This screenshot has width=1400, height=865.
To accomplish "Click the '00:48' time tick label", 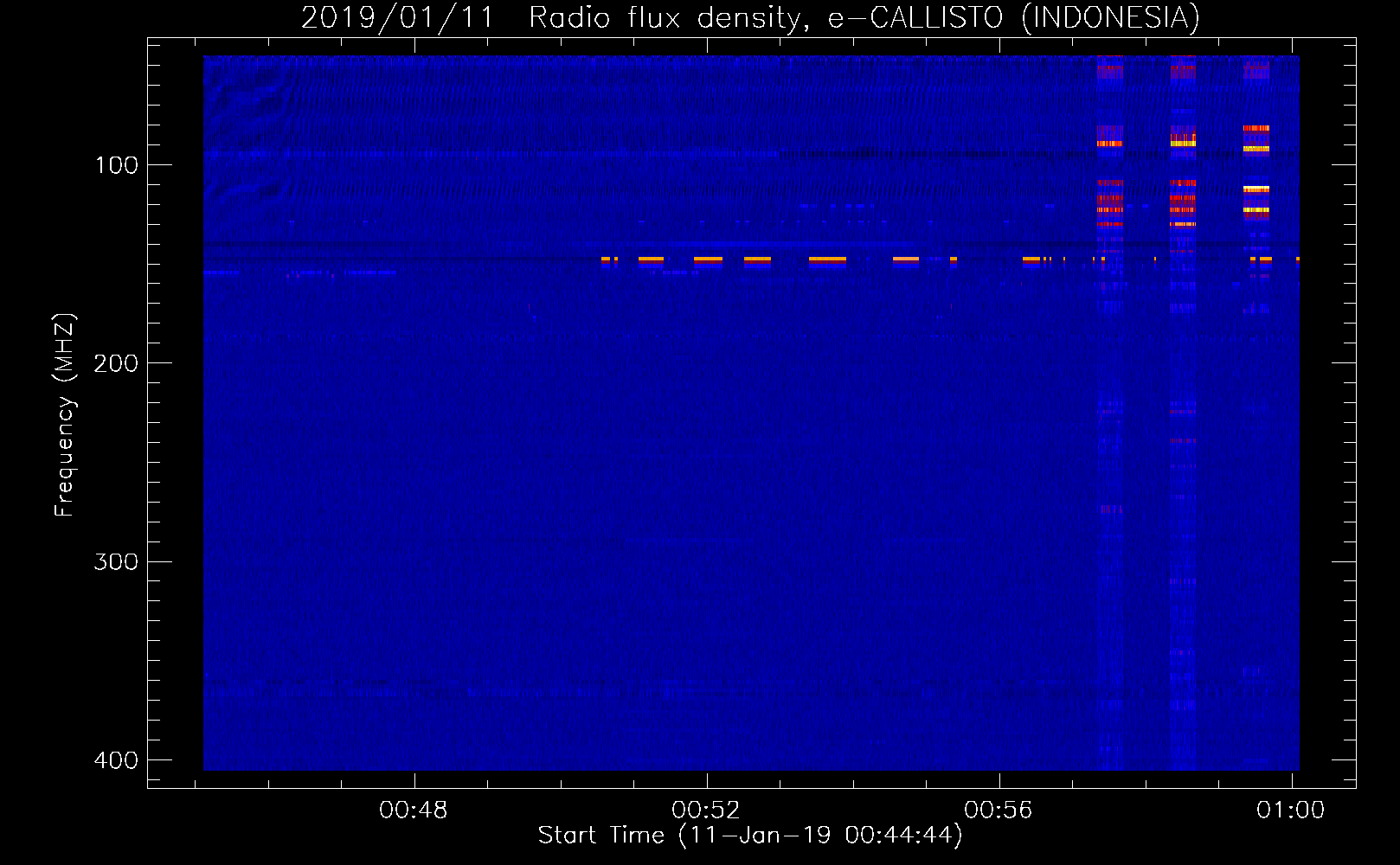I will 414,810.
